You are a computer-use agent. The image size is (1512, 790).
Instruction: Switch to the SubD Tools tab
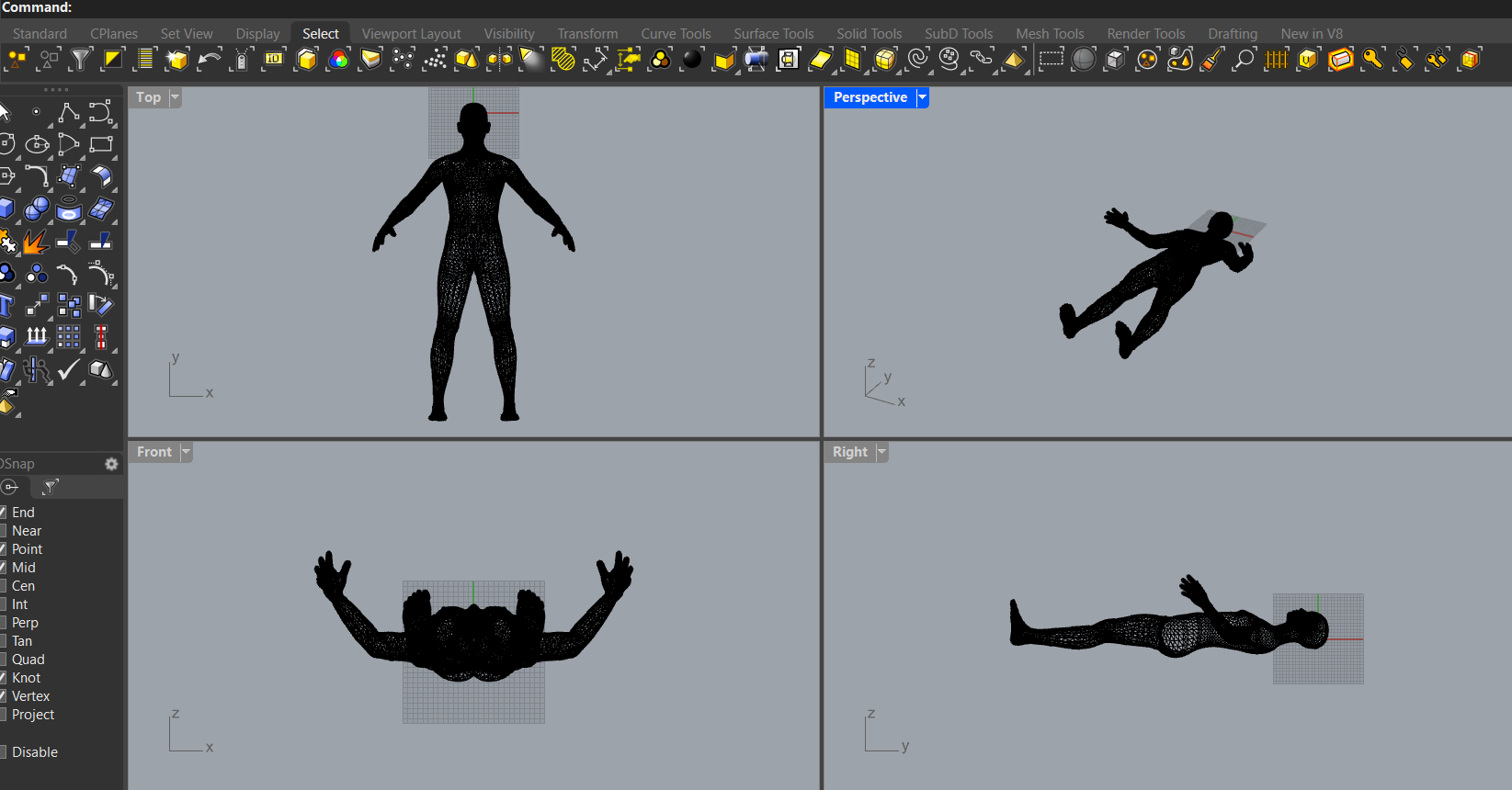click(x=959, y=33)
